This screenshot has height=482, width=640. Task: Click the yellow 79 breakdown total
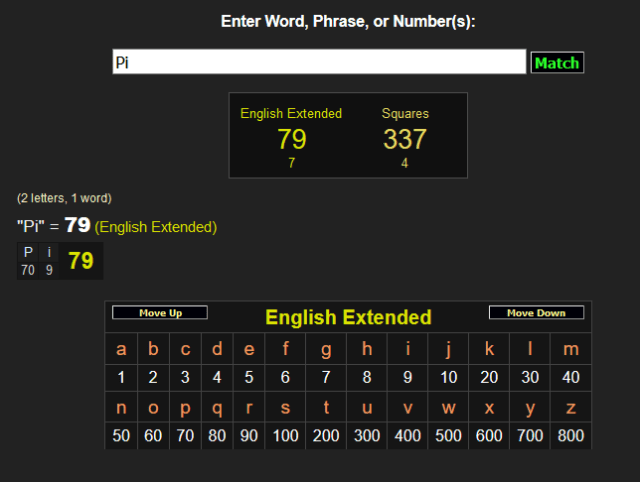(x=80, y=261)
